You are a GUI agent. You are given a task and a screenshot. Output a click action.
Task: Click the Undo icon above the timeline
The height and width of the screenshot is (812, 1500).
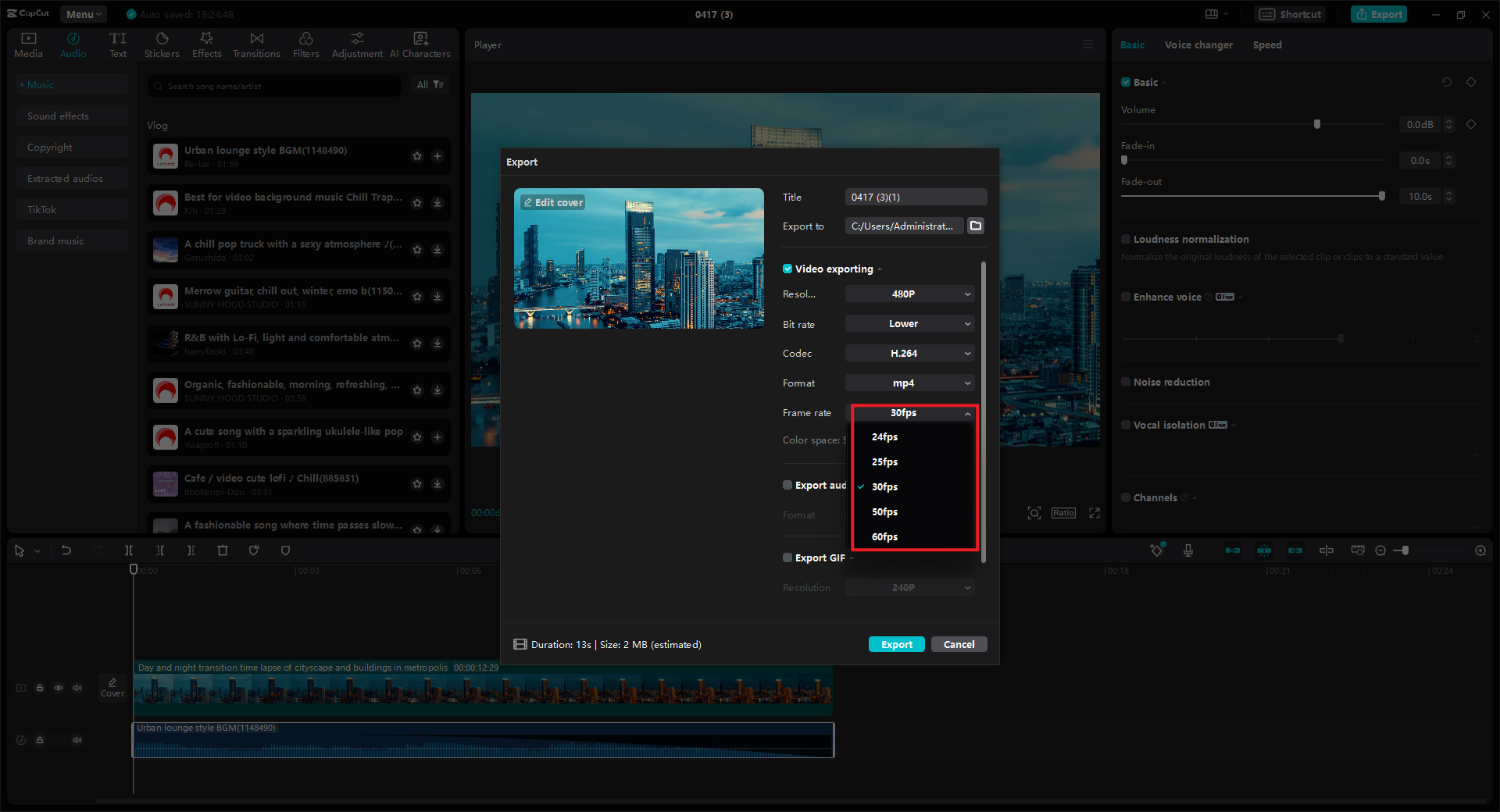[x=66, y=550]
